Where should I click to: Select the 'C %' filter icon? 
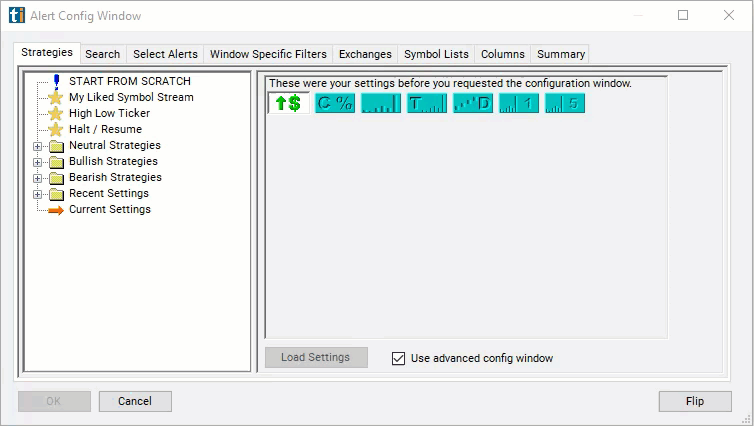[335, 103]
